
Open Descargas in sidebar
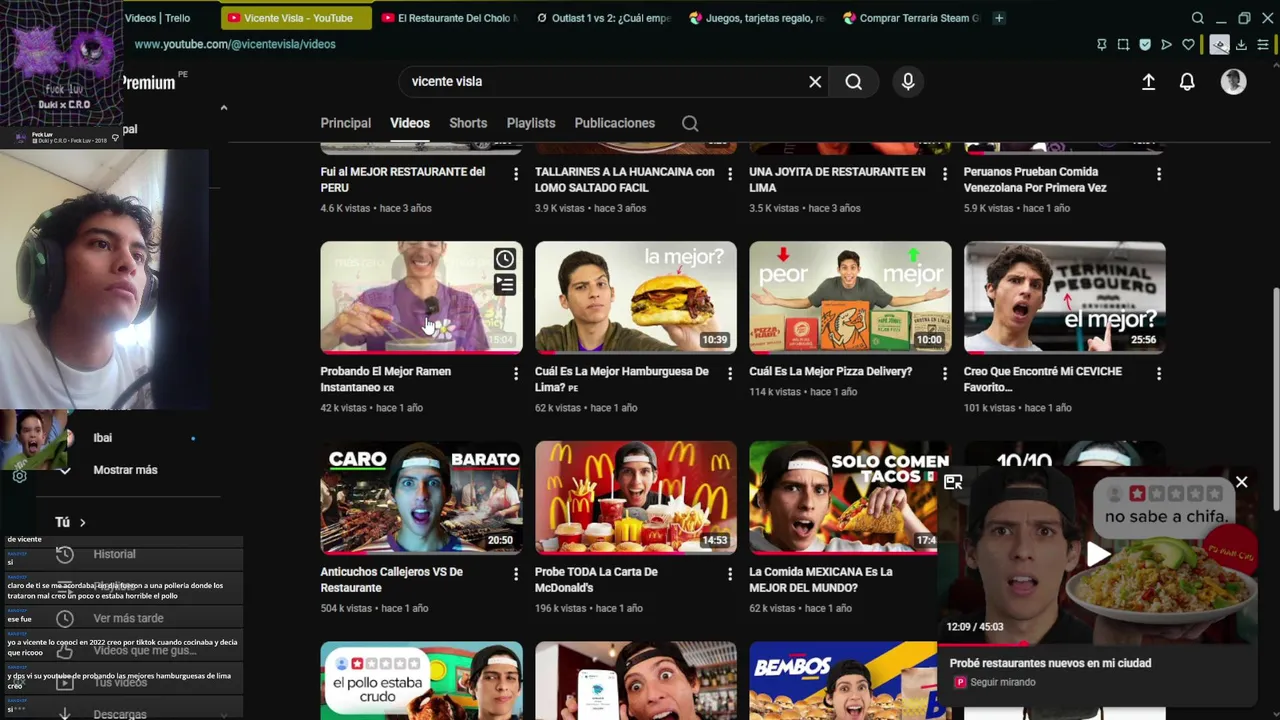coord(120,714)
